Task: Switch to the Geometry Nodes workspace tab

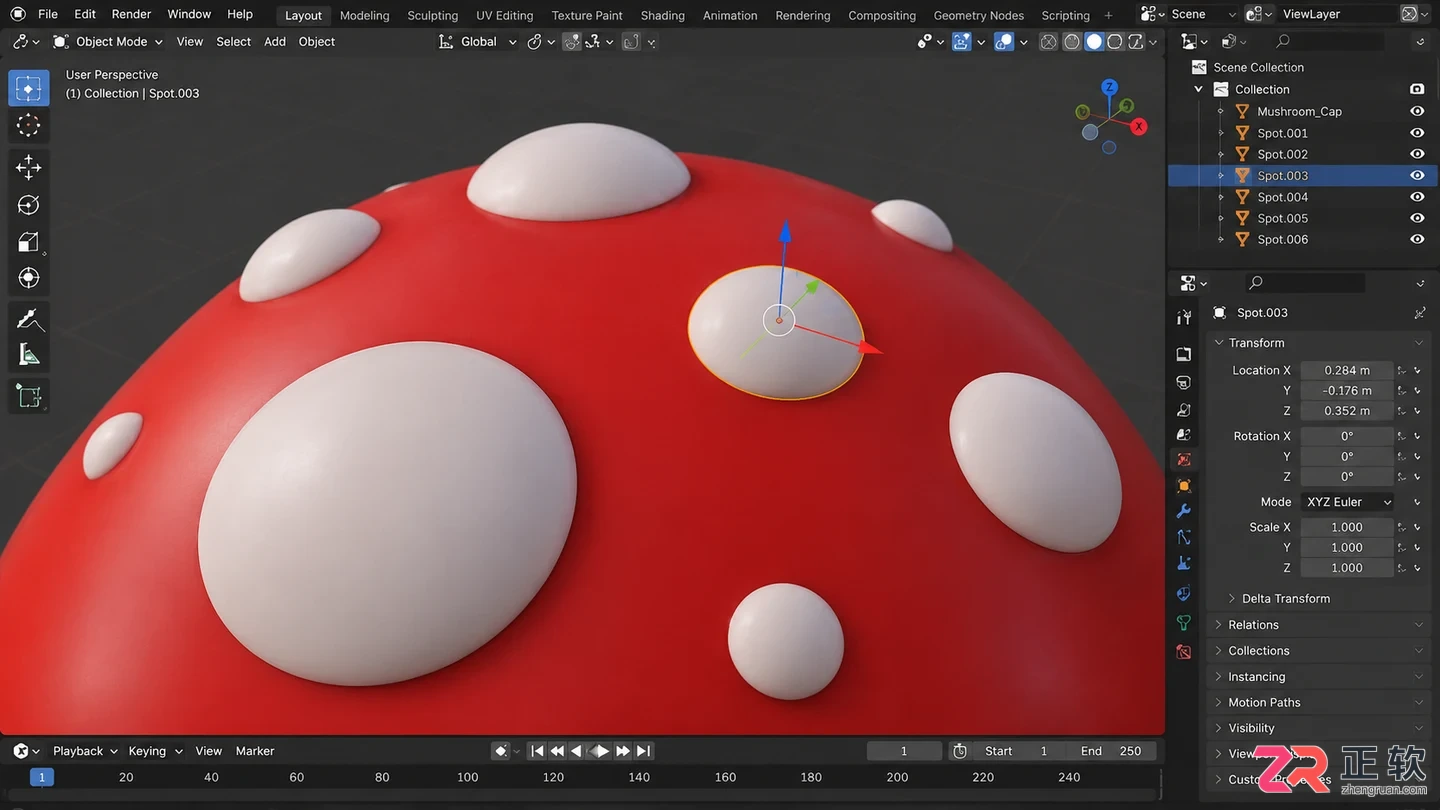Action: 978,15
